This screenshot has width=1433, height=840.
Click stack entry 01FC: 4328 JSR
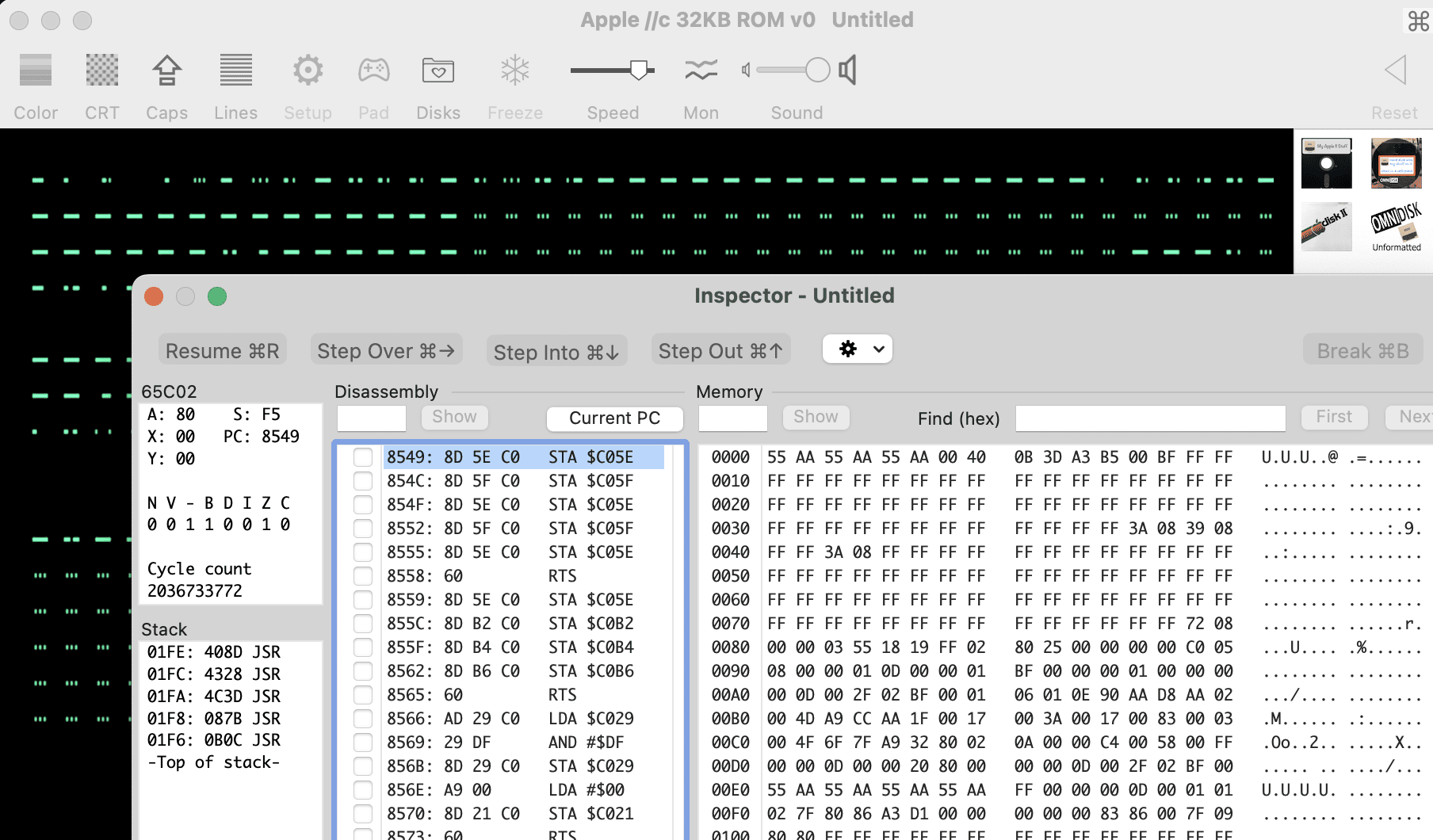214,674
